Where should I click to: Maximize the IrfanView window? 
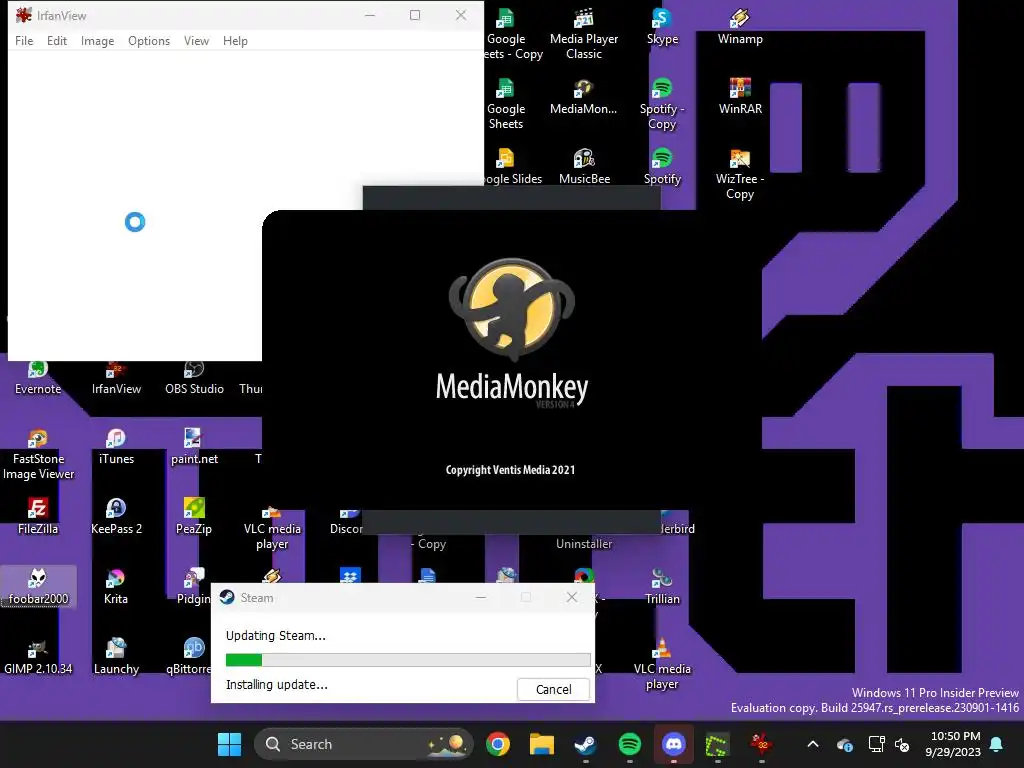(415, 15)
